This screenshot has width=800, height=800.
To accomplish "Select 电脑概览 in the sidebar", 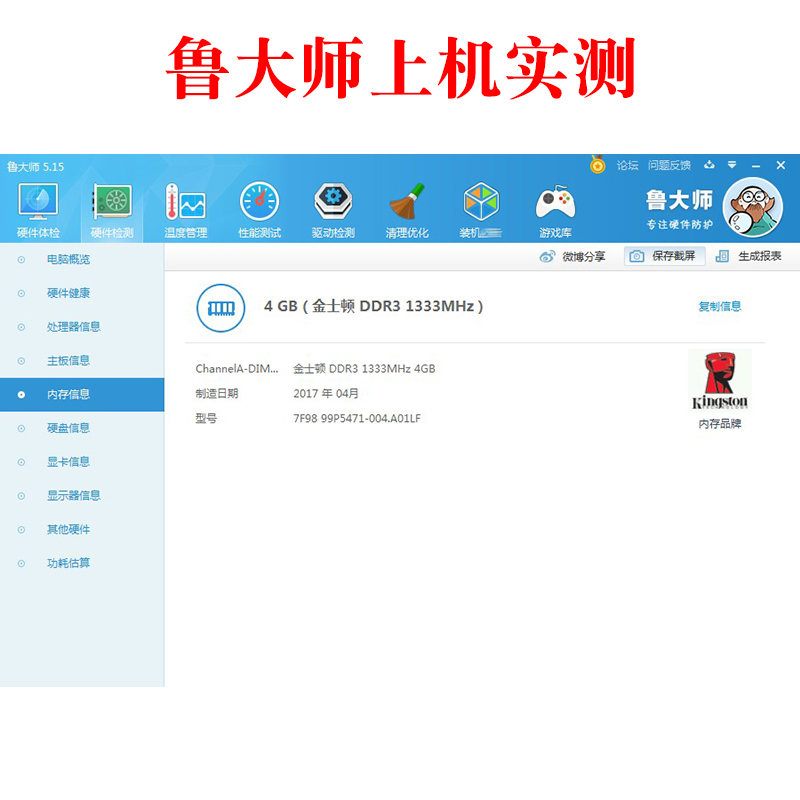I will [x=82, y=259].
